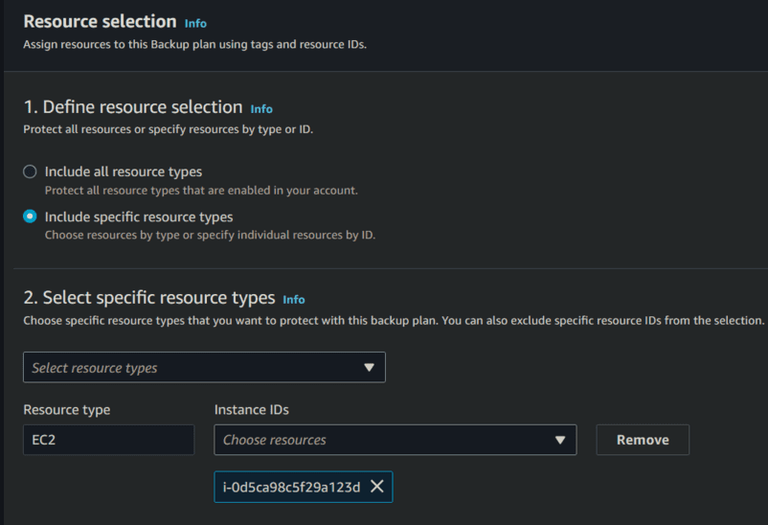Click the EC2 resource type field
The width and height of the screenshot is (768, 525).
click(x=108, y=440)
